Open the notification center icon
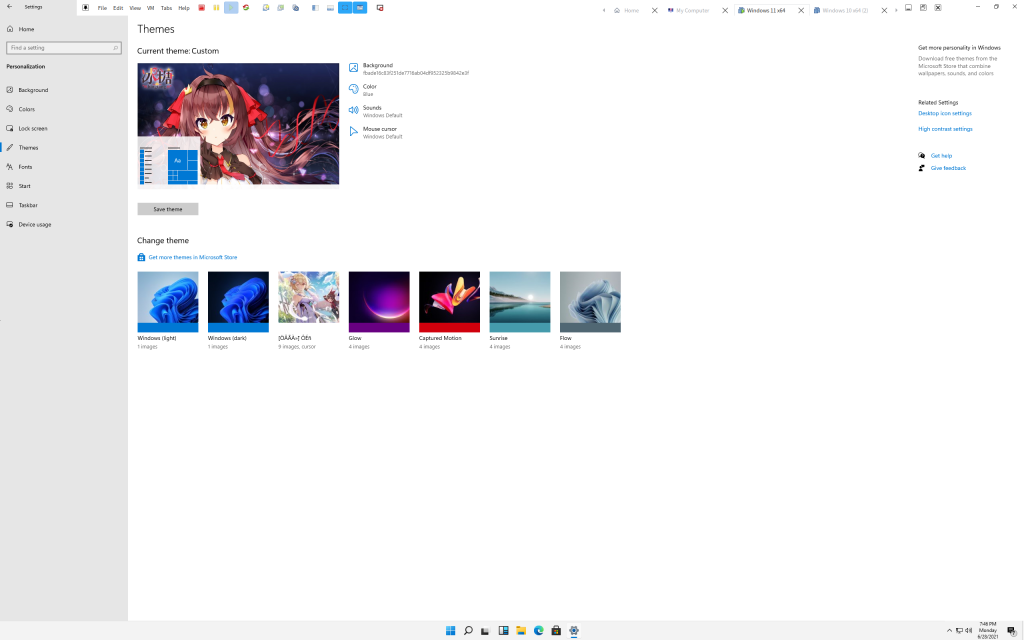1024x640 pixels. 1012,631
